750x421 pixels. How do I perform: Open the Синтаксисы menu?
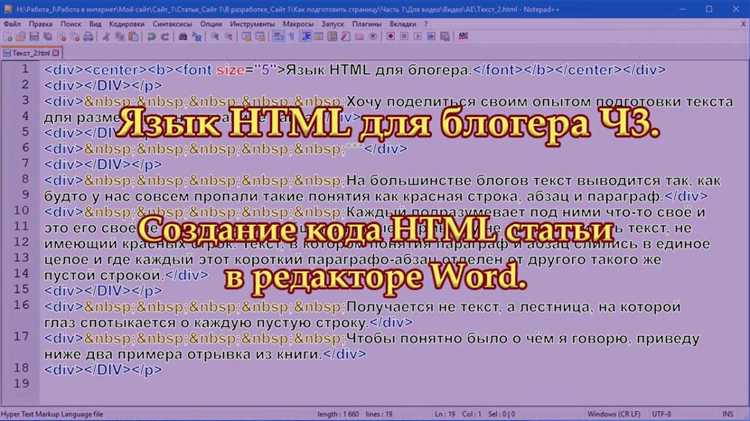point(172,23)
